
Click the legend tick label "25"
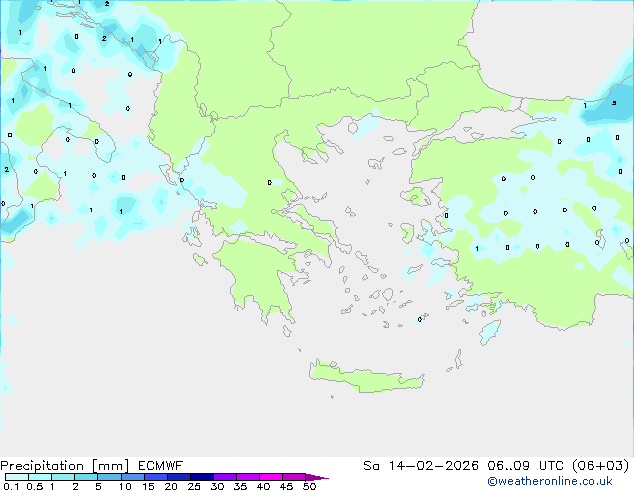[194, 486]
